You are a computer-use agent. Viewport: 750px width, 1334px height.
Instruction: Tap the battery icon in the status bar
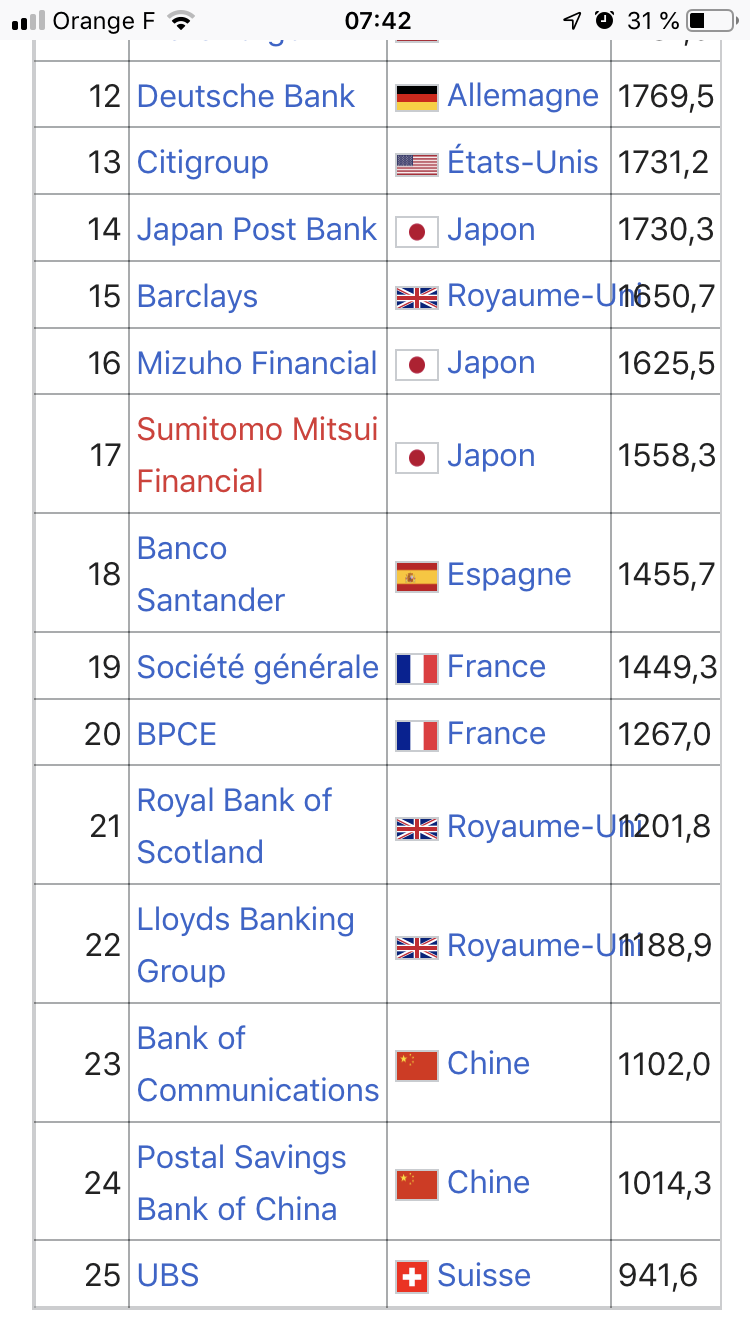(x=711, y=20)
